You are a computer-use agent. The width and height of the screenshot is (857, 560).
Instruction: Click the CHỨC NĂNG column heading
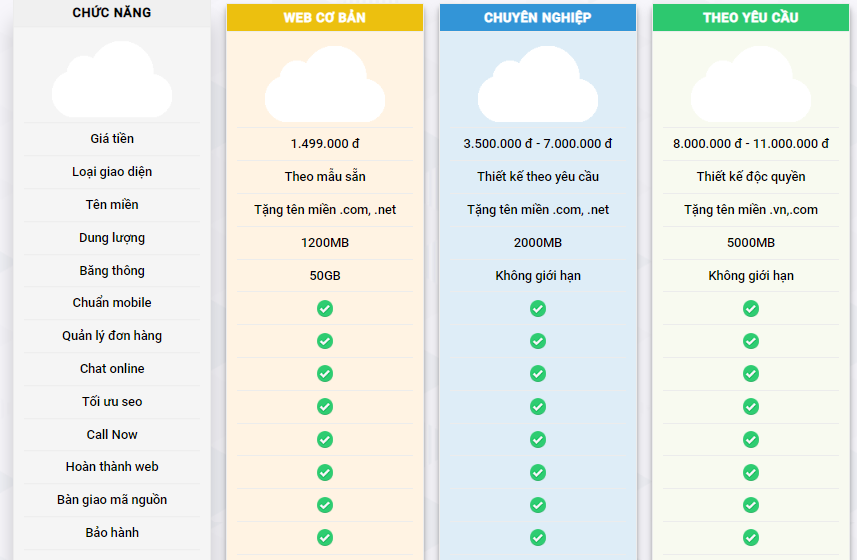click(x=112, y=13)
